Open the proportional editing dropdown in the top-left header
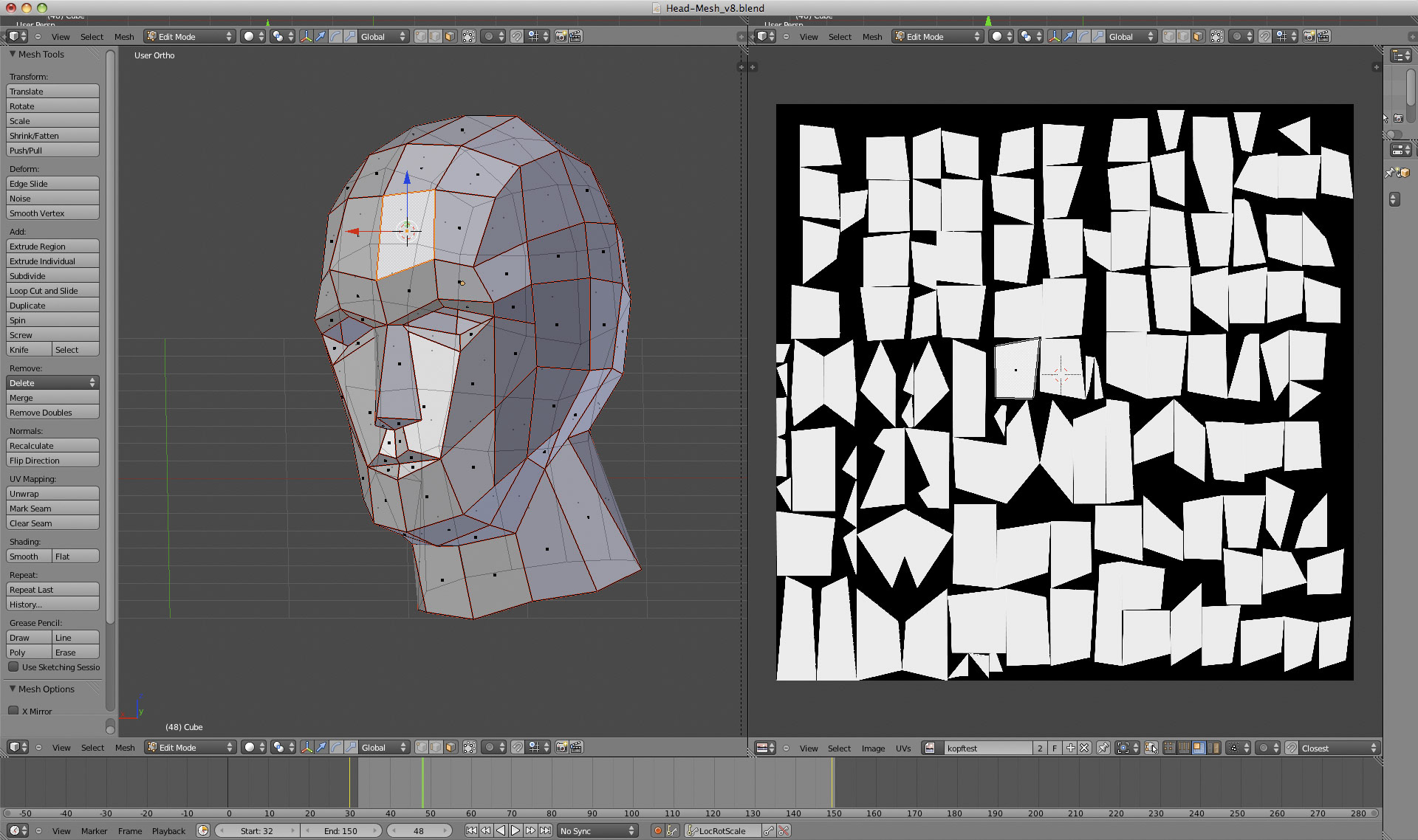Image resolution: width=1418 pixels, height=840 pixels. pyautogui.click(x=494, y=36)
